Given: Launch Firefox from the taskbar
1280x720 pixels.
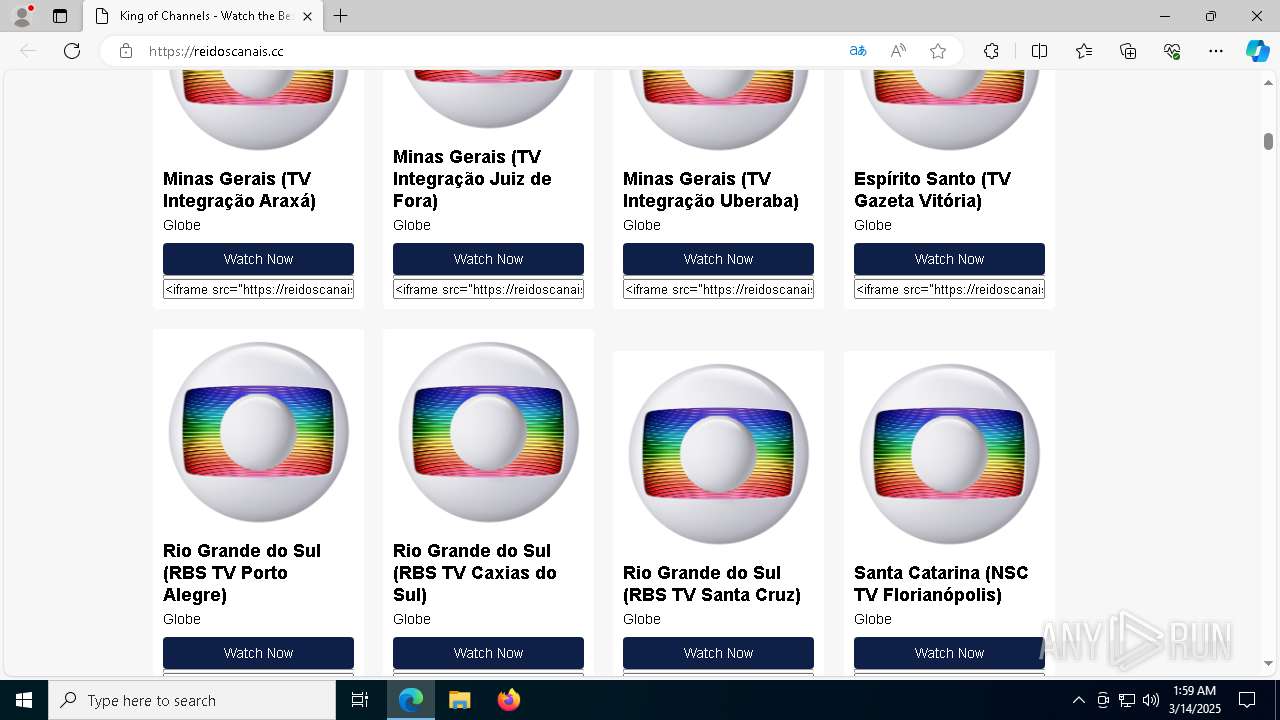Looking at the screenshot, I should pyautogui.click(x=509, y=700).
